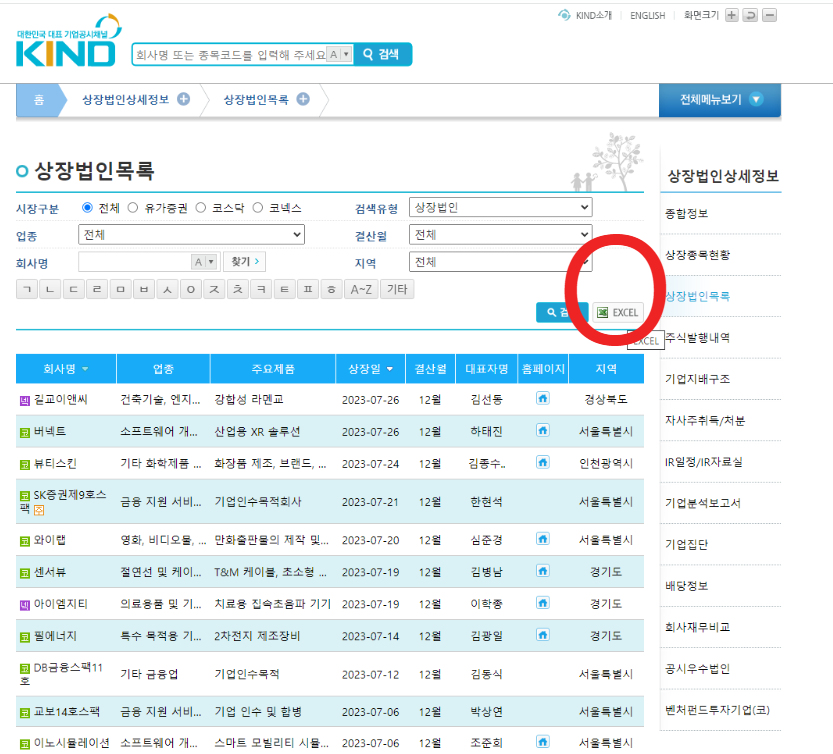Click 상장법인목록 breadcrumb tab
The image size is (833, 754).
256,99
